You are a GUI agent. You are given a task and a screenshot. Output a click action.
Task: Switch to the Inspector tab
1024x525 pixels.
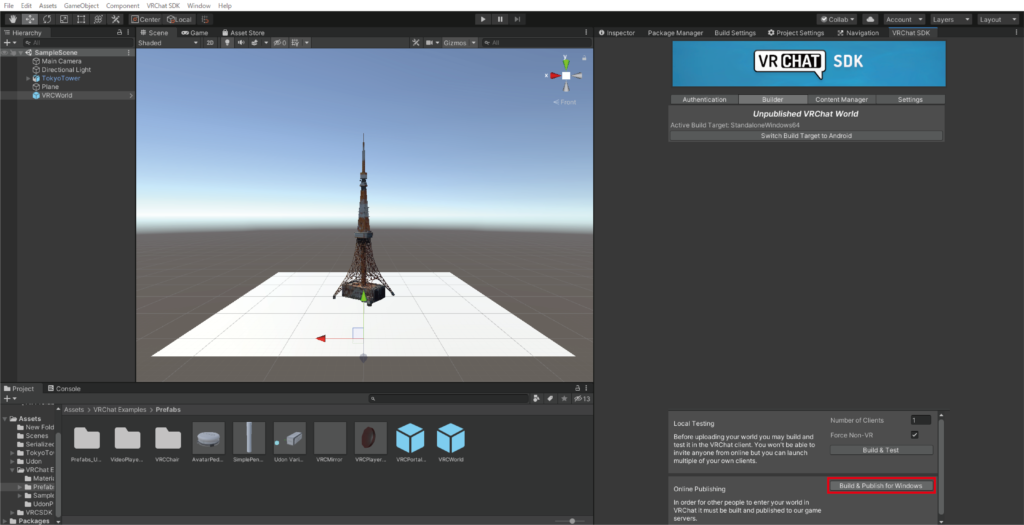(616, 32)
